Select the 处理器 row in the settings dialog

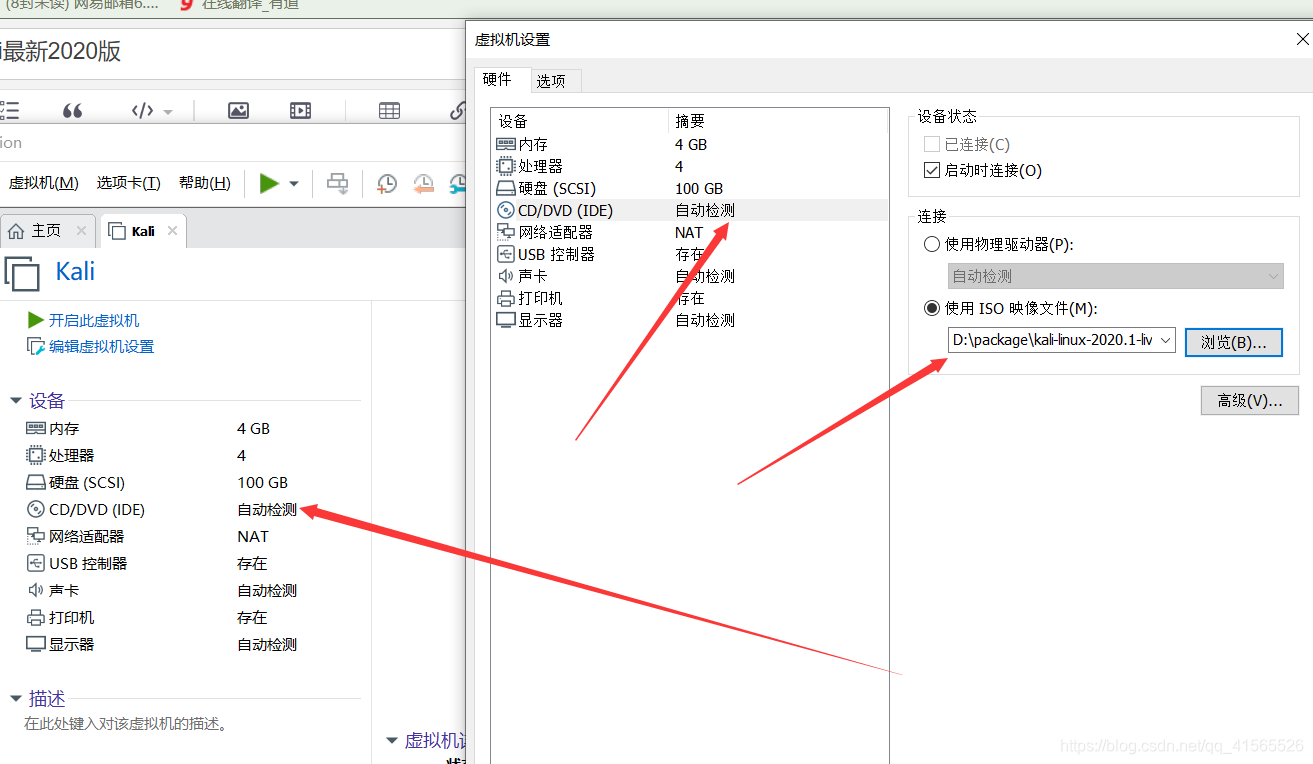pos(690,166)
